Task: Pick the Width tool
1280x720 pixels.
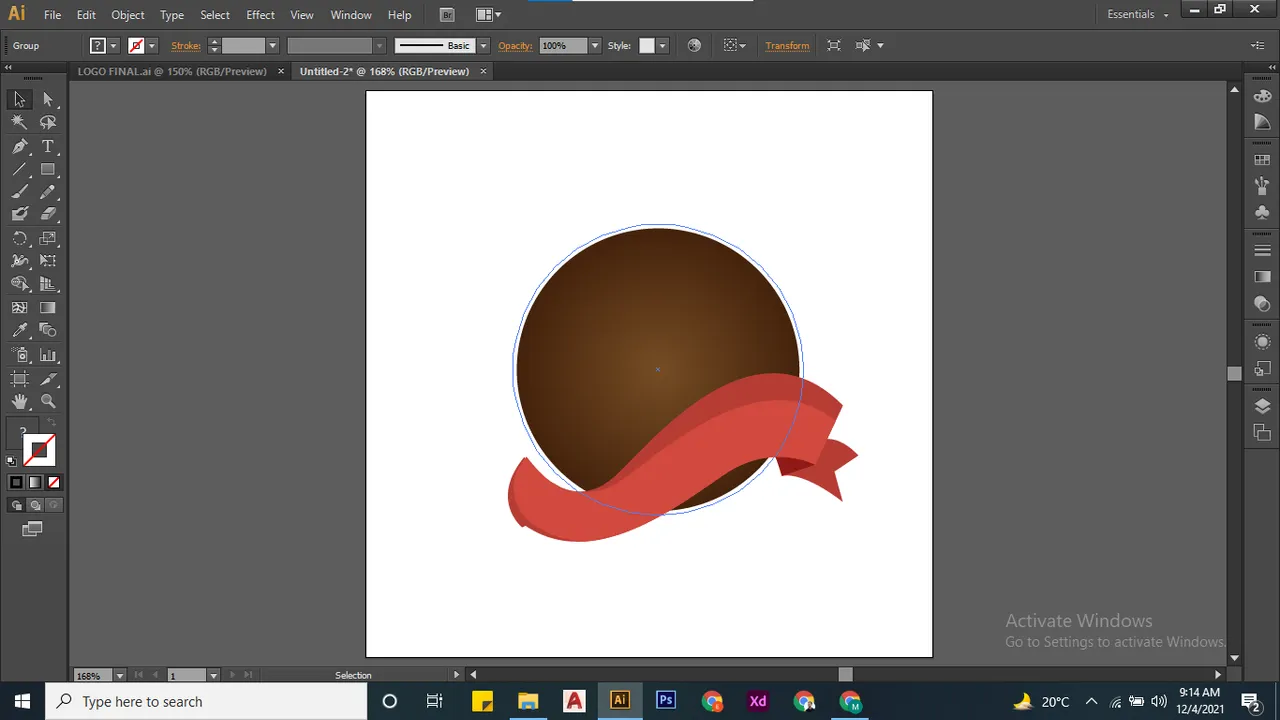Action: pyautogui.click(x=19, y=261)
